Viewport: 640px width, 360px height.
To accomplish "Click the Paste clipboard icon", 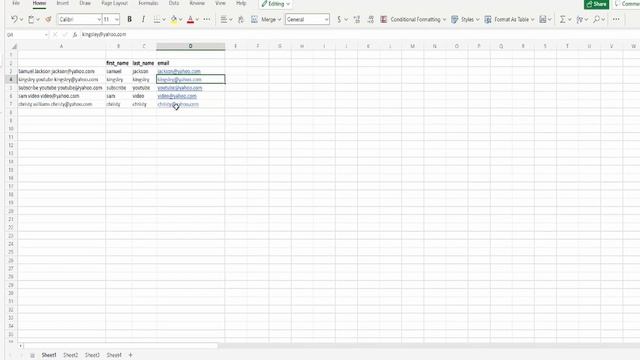I will [x=31, y=19].
